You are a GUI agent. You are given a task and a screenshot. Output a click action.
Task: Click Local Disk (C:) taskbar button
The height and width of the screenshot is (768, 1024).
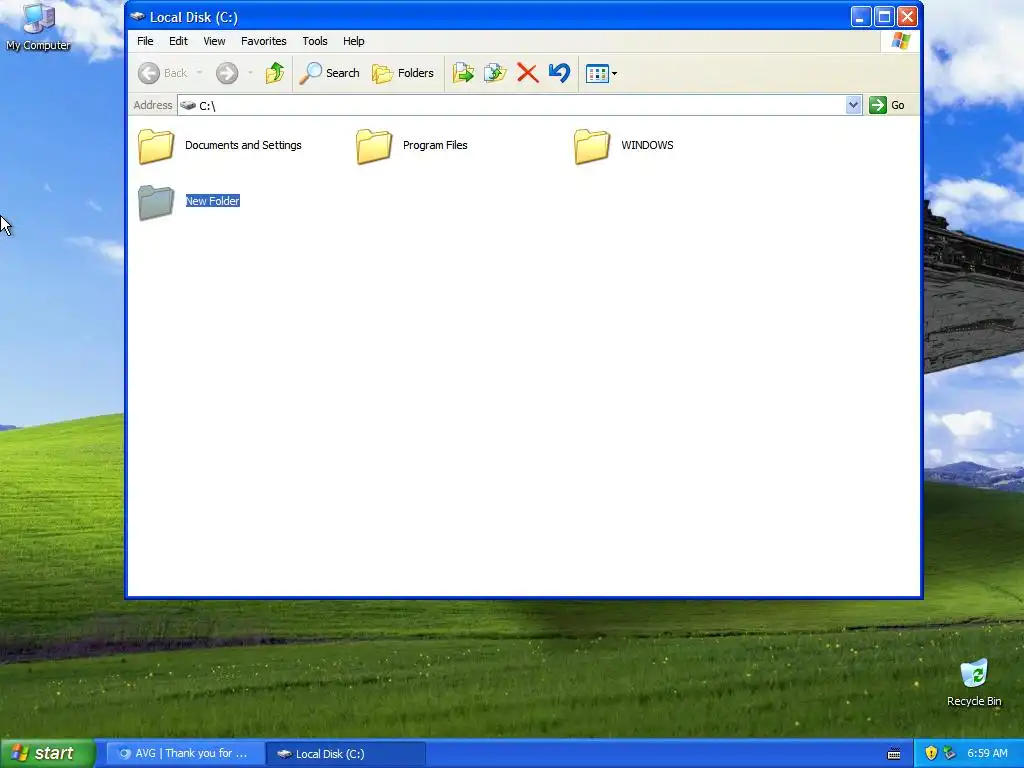tap(346, 754)
